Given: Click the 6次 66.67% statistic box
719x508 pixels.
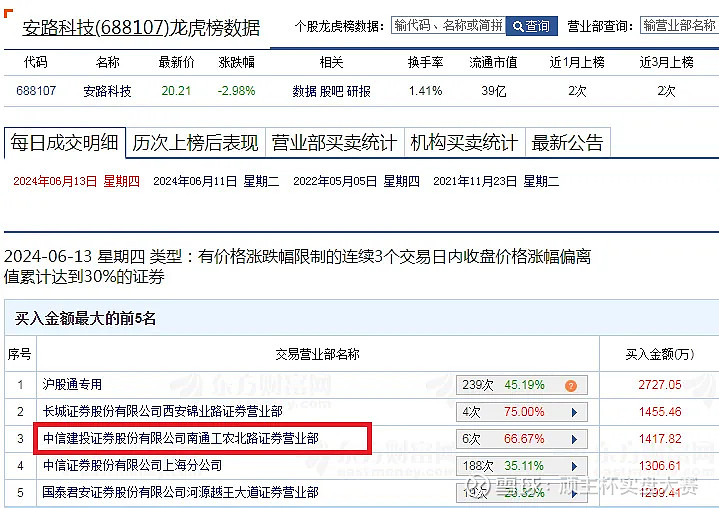Looking at the screenshot, I should tap(522, 439).
